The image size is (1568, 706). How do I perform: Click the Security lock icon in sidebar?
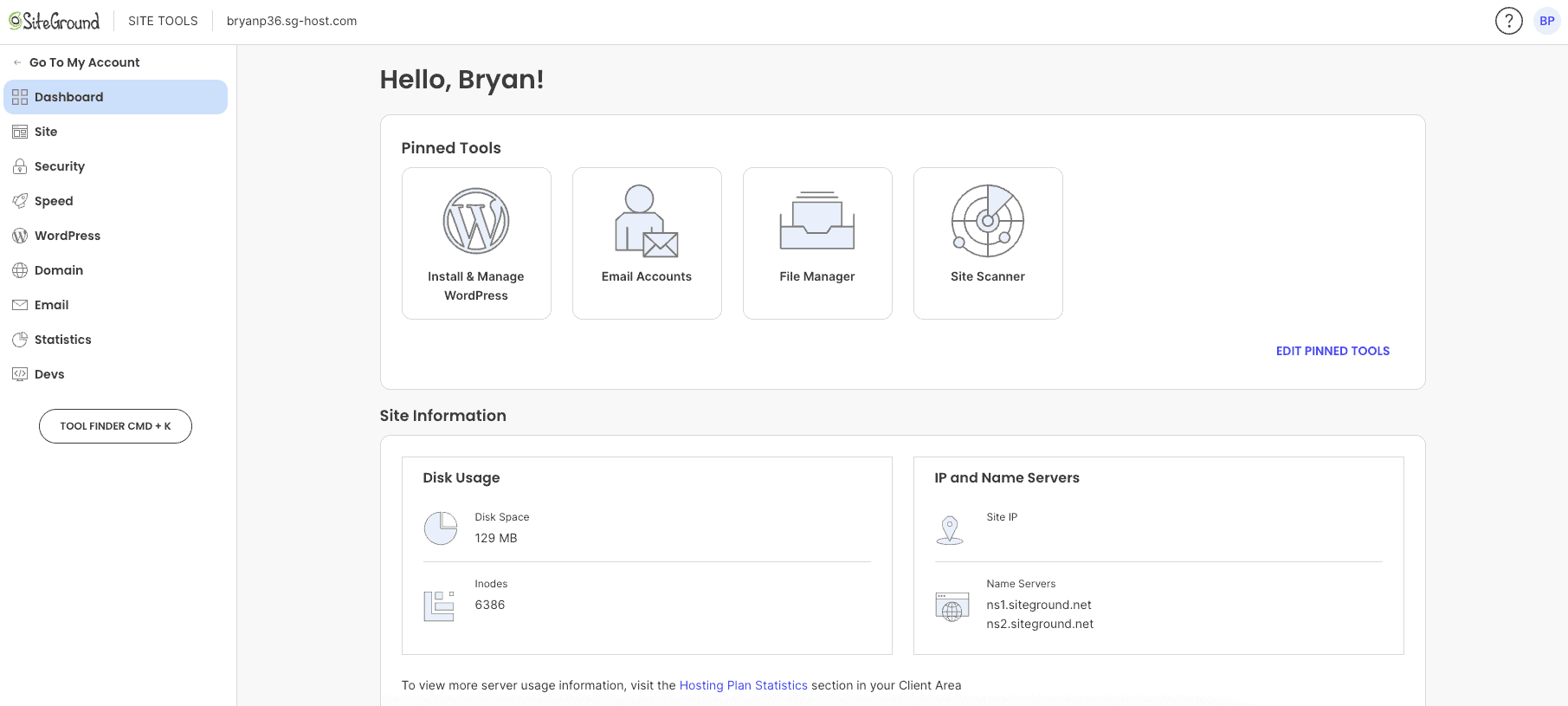tap(20, 166)
